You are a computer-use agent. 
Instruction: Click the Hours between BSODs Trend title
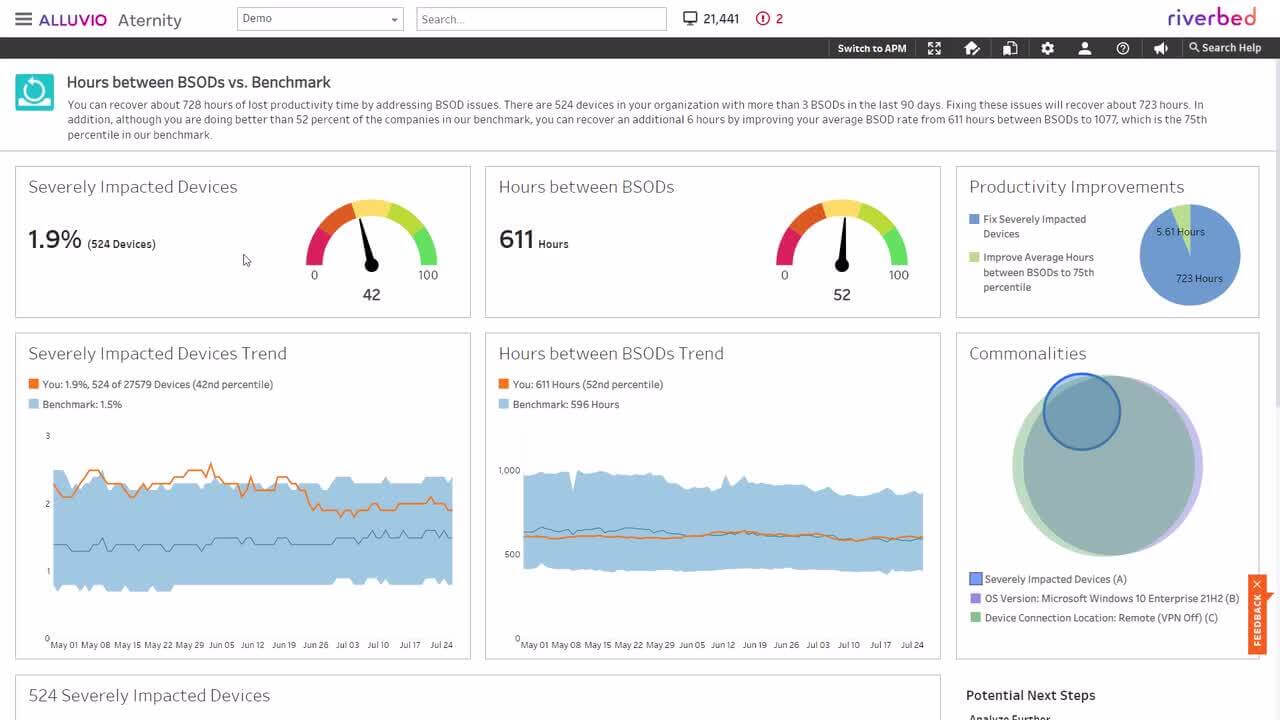pyautogui.click(x=611, y=353)
